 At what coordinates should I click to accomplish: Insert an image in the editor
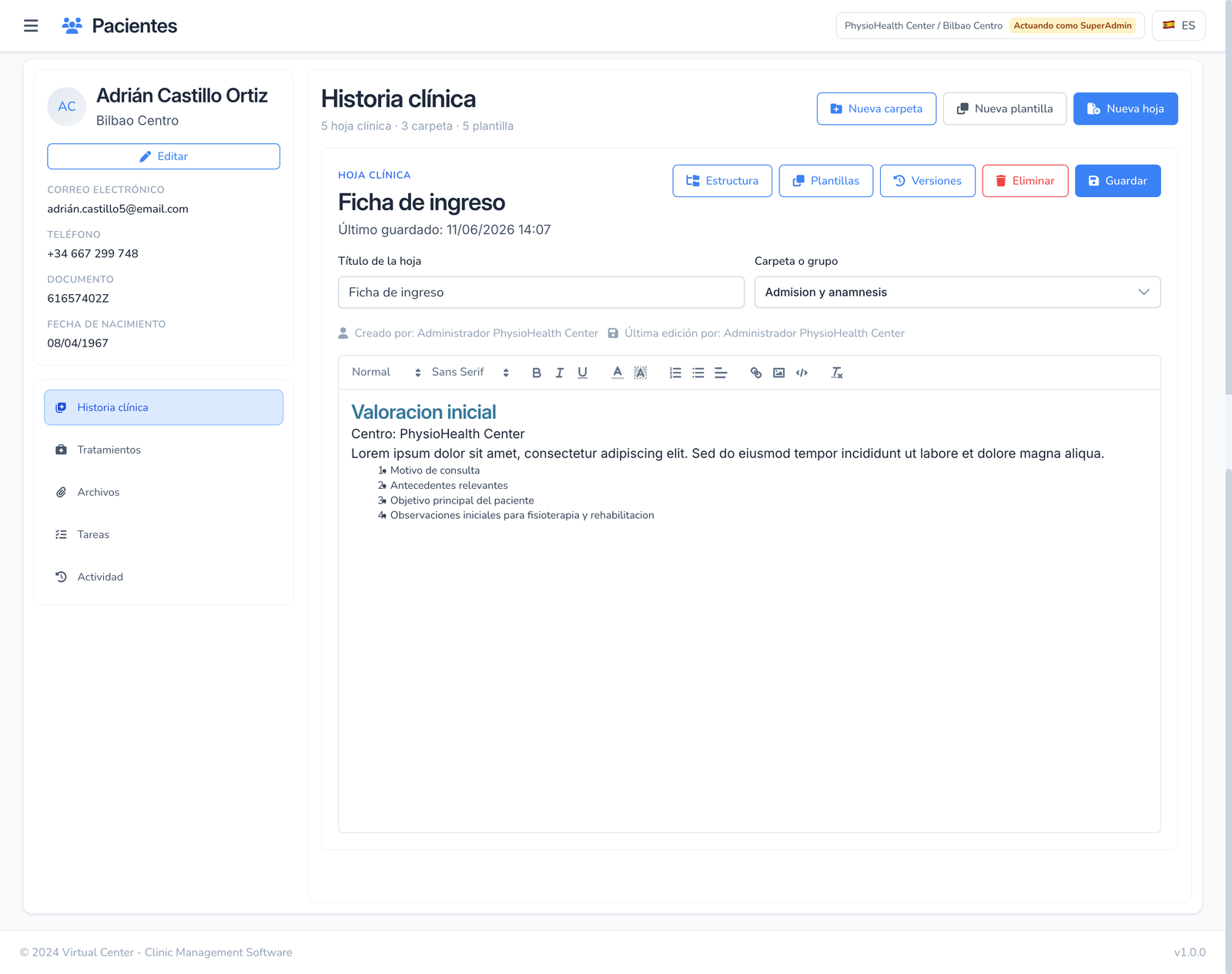click(x=779, y=373)
